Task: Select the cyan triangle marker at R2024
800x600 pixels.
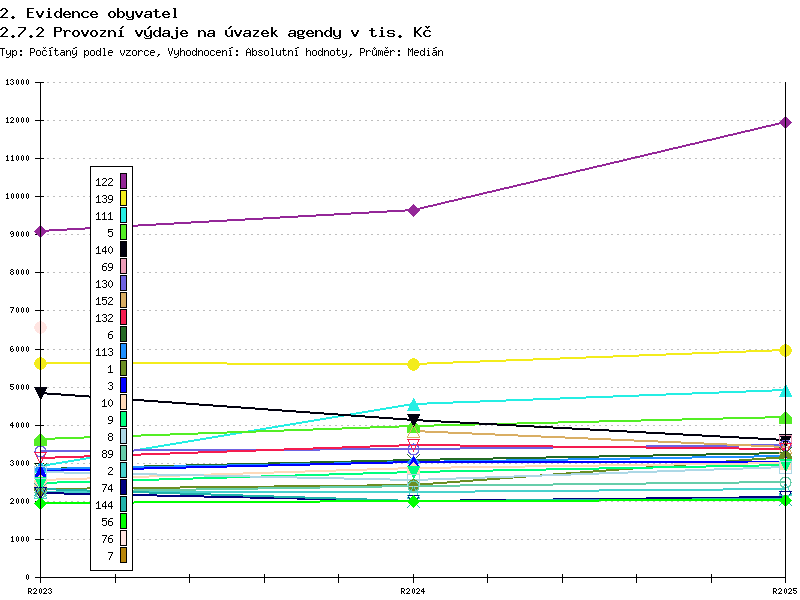Action: 413,404
